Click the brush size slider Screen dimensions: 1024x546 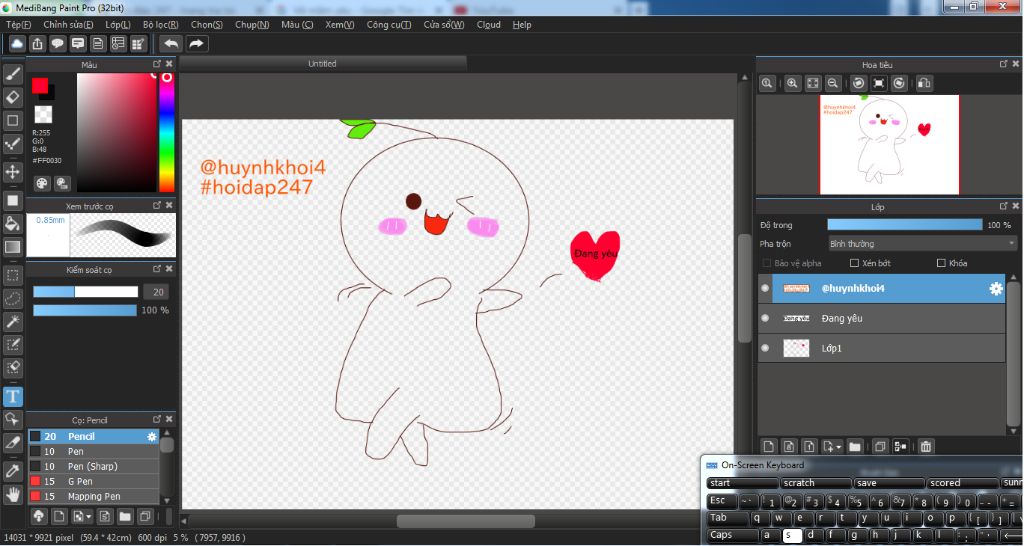point(86,292)
